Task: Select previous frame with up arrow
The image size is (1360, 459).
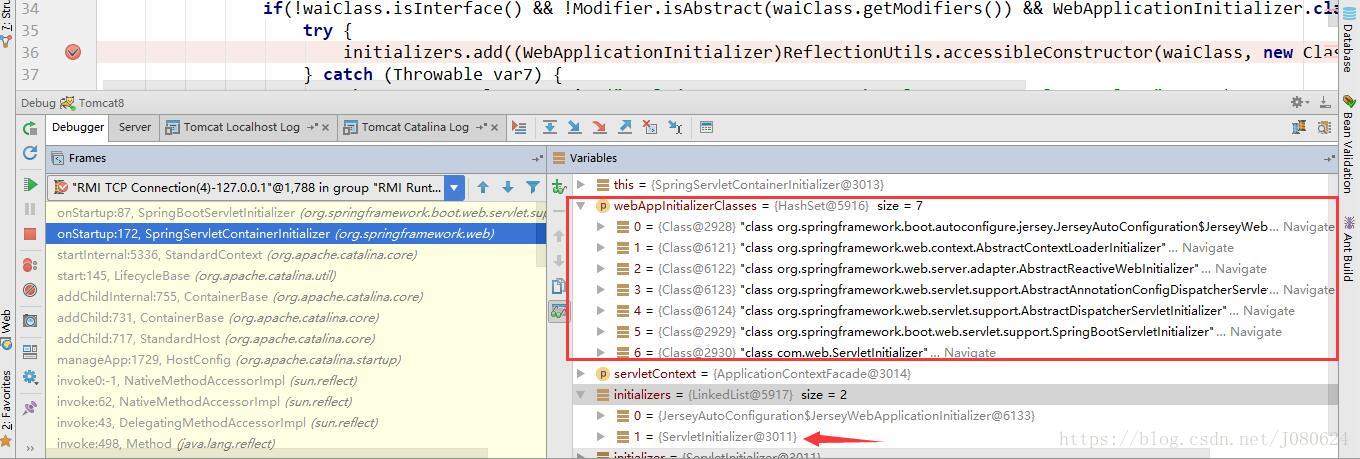Action: click(483, 187)
